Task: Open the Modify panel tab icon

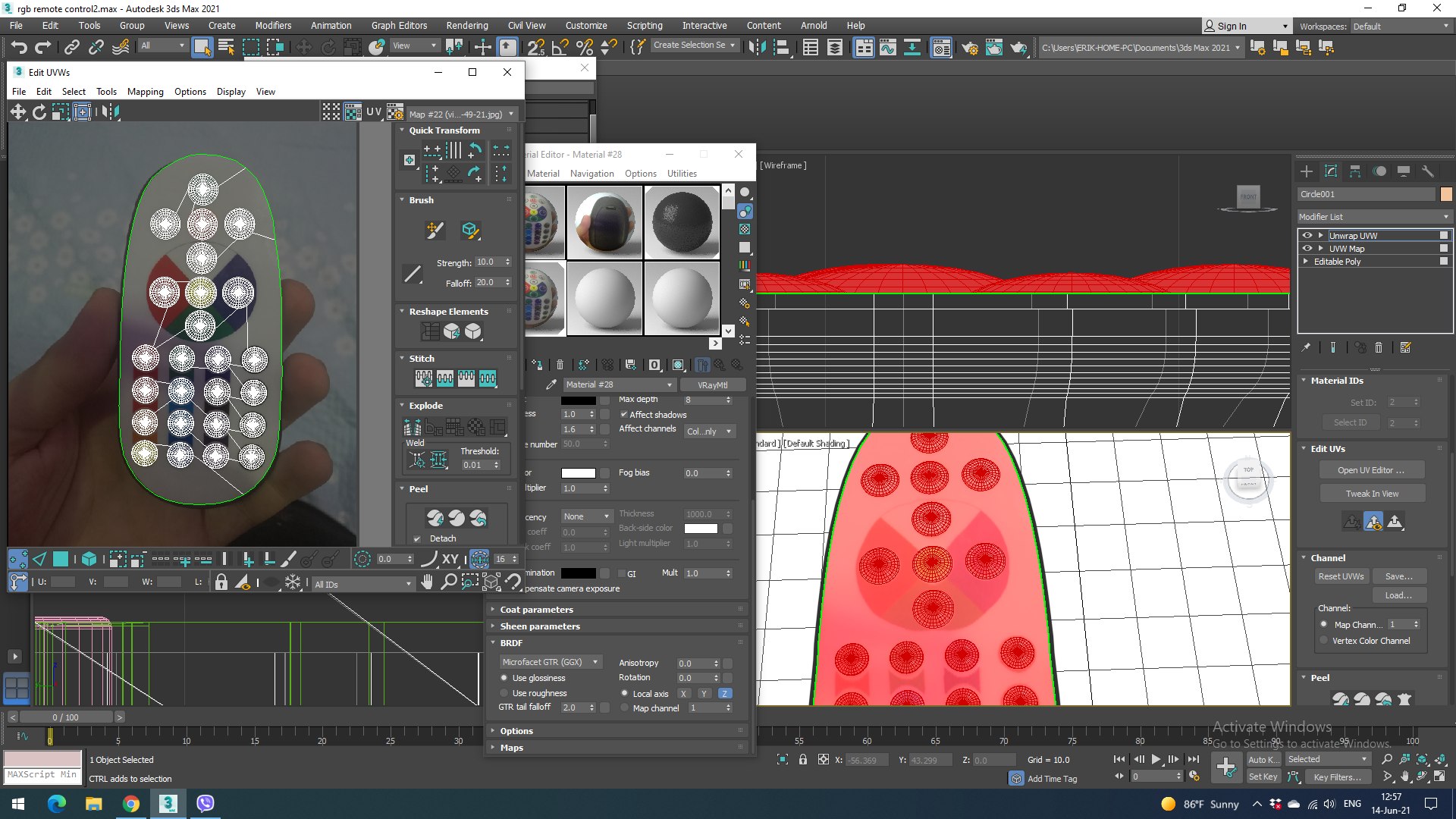Action: coord(1330,171)
